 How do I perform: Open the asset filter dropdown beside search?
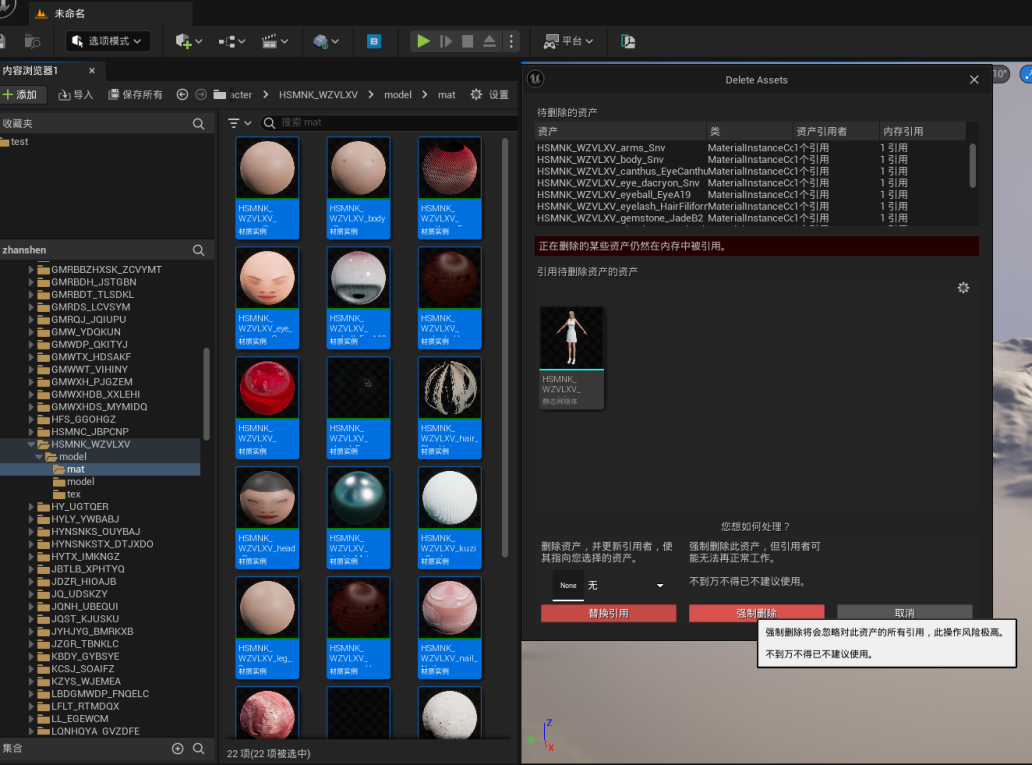pyautogui.click(x=238, y=123)
